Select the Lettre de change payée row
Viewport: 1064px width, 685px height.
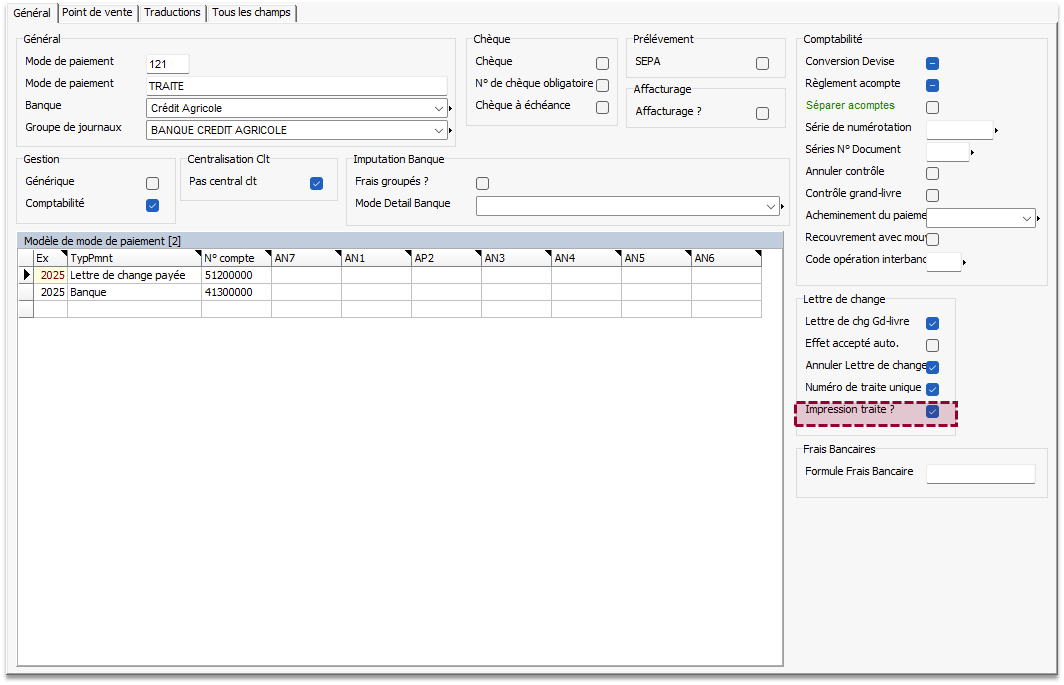point(134,275)
